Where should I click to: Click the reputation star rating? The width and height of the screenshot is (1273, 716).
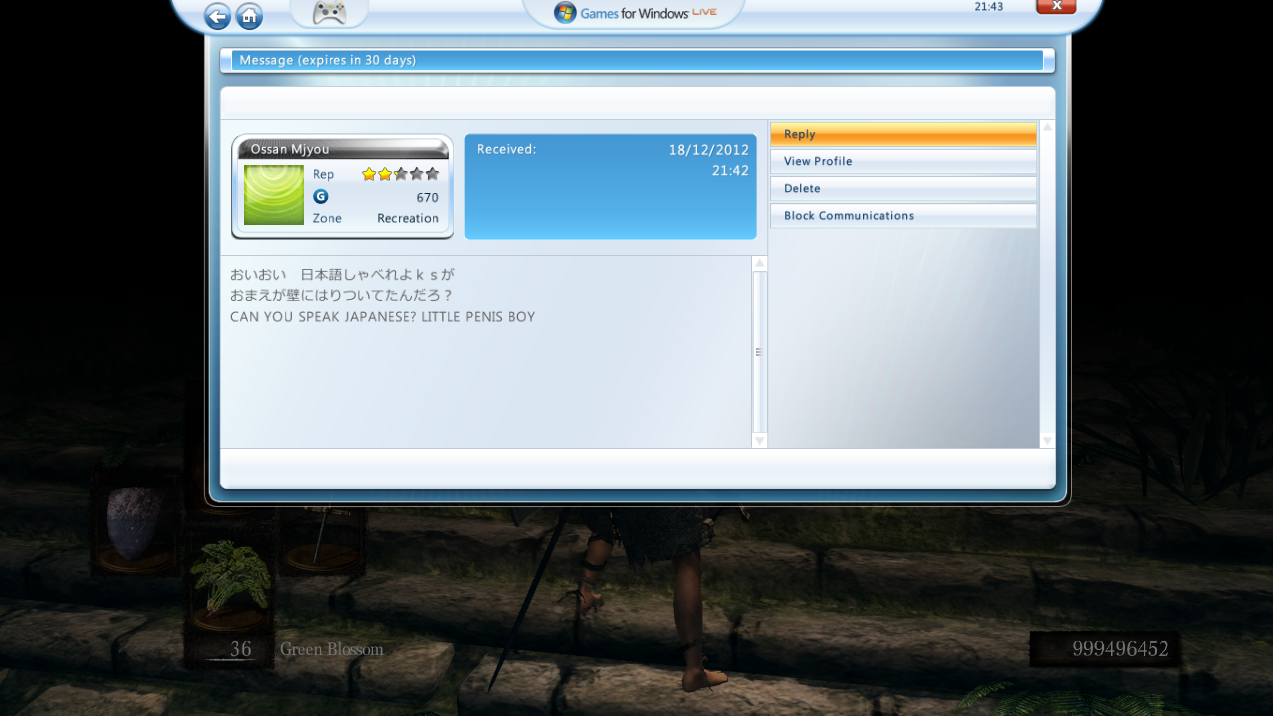tap(400, 174)
